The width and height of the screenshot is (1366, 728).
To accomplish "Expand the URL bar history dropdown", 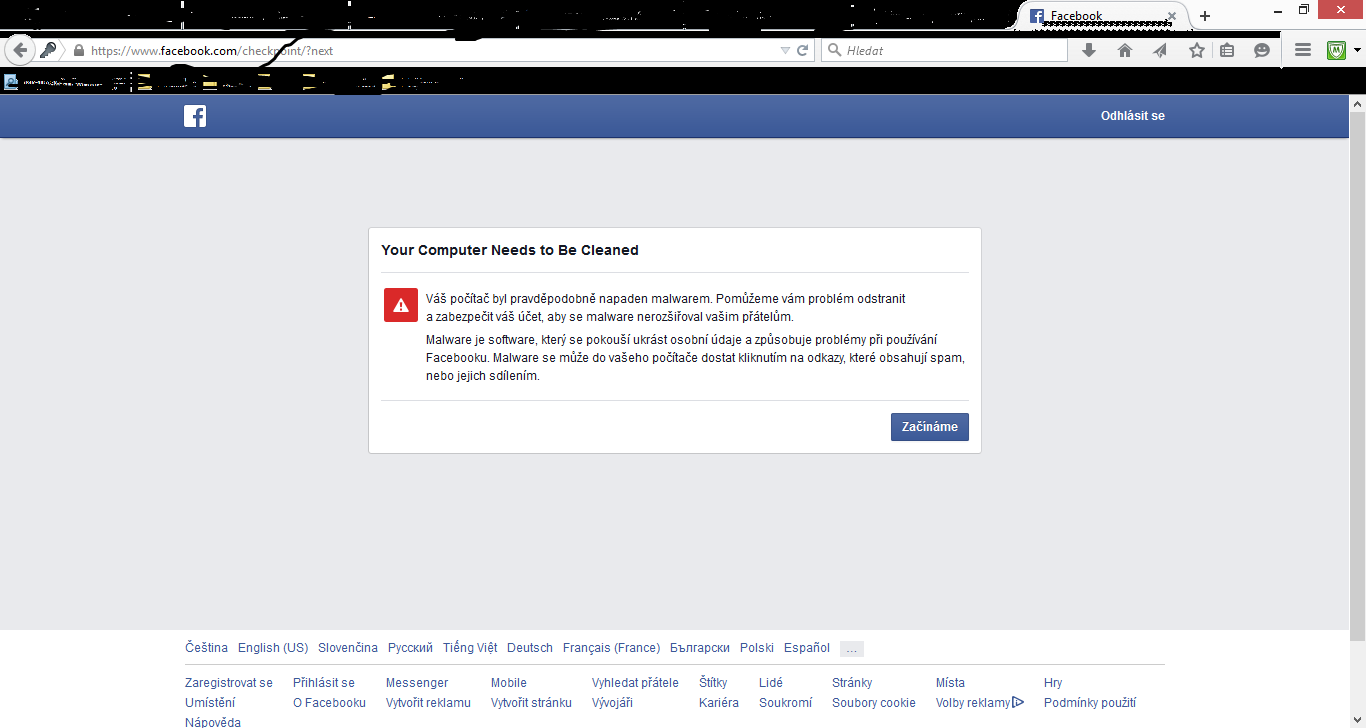I will point(785,50).
